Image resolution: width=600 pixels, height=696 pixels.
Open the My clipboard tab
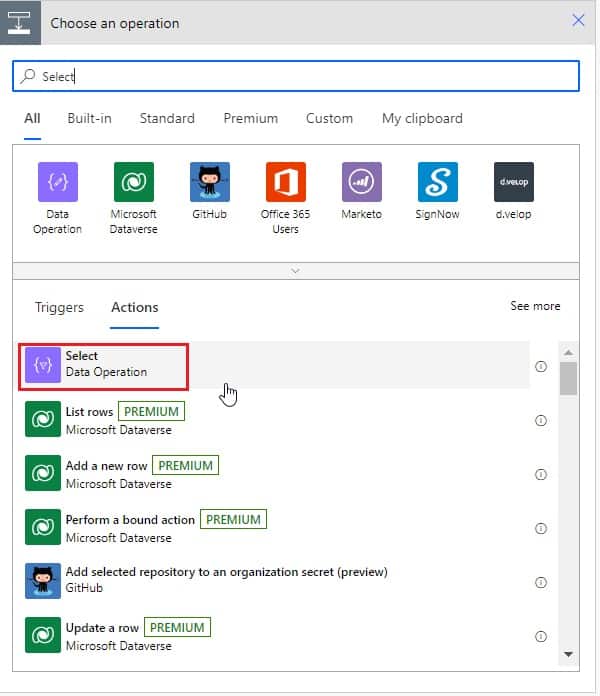coord(422,119)
